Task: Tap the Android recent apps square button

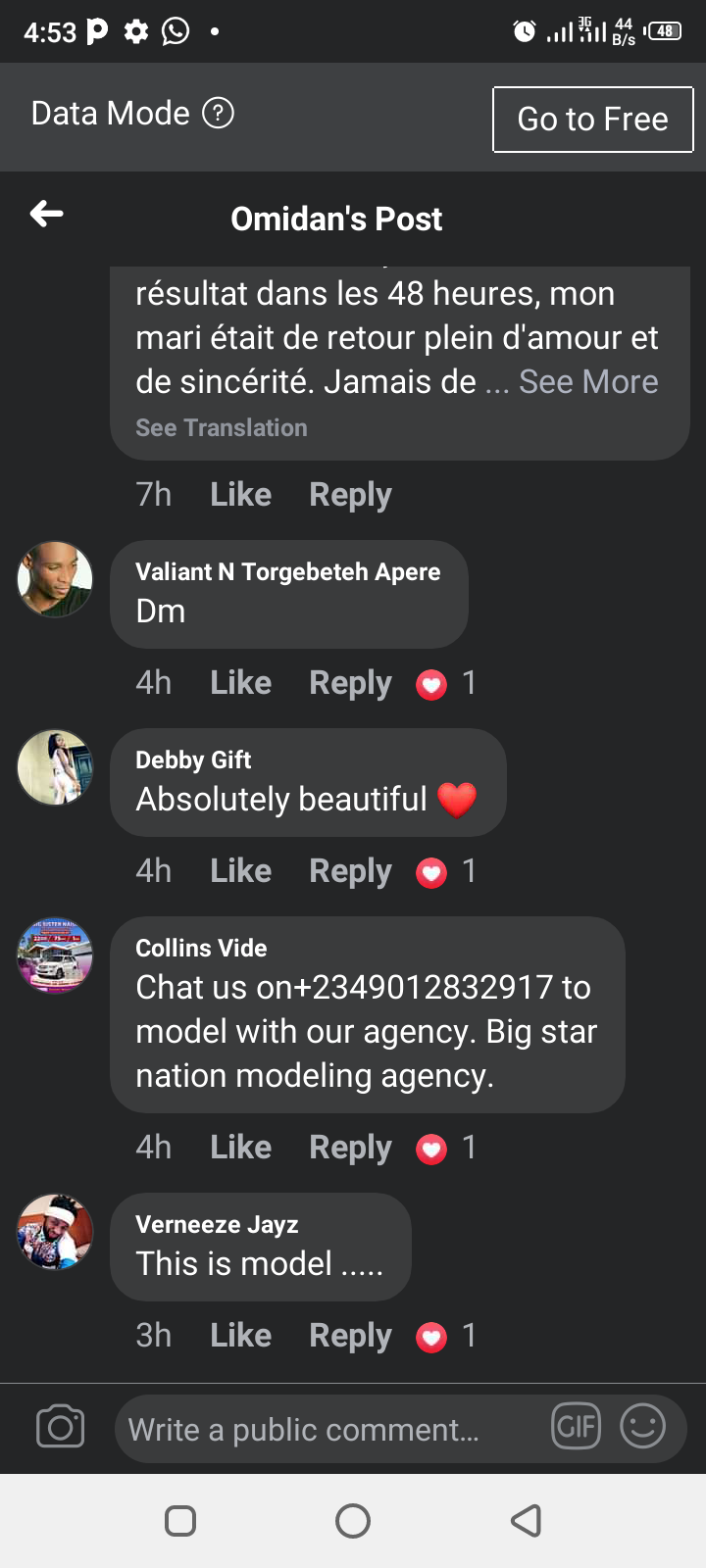Action: [x=180, y=1521]
